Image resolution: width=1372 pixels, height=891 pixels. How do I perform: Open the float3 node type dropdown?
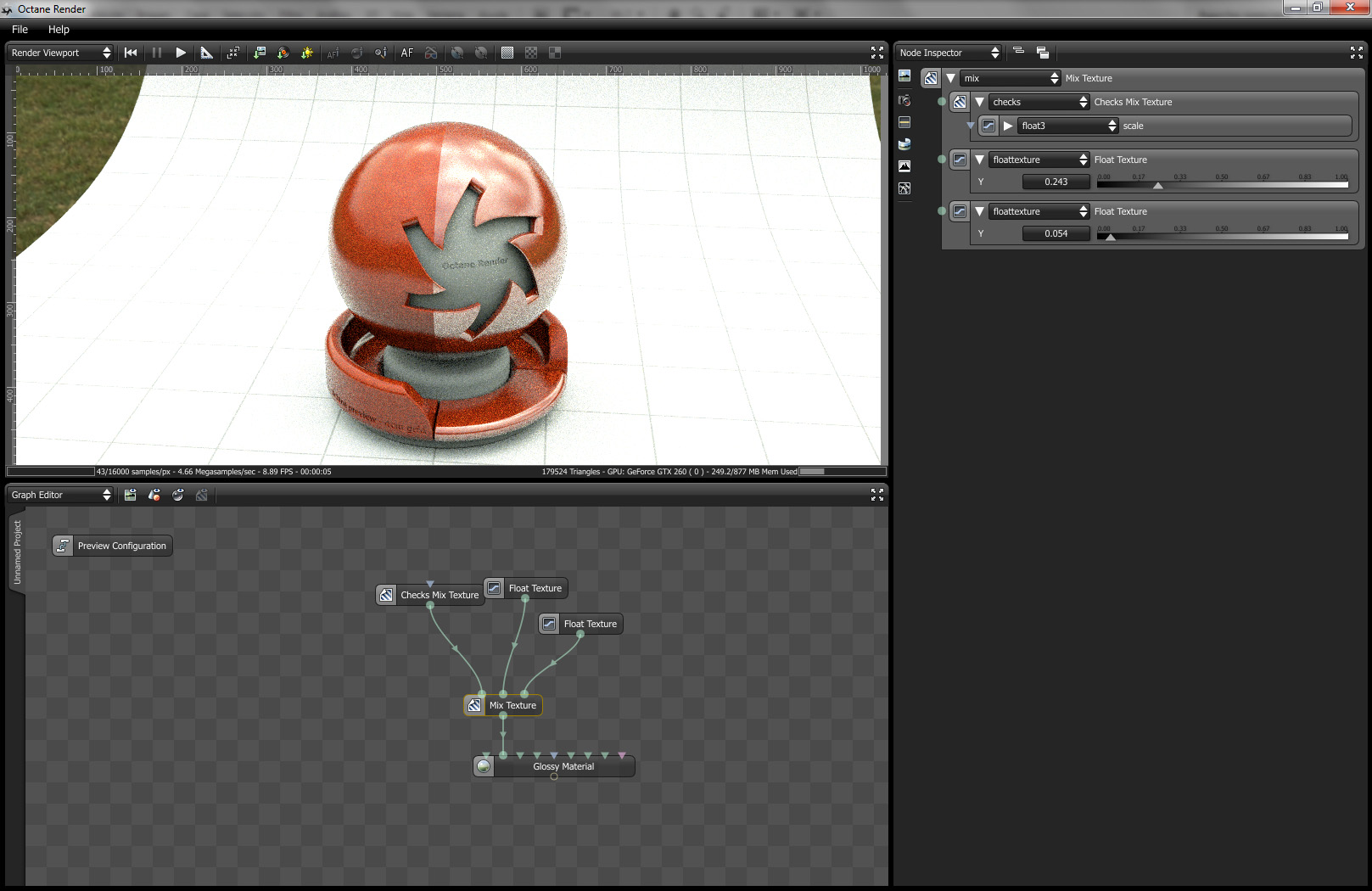click(x=1068, y=126)
